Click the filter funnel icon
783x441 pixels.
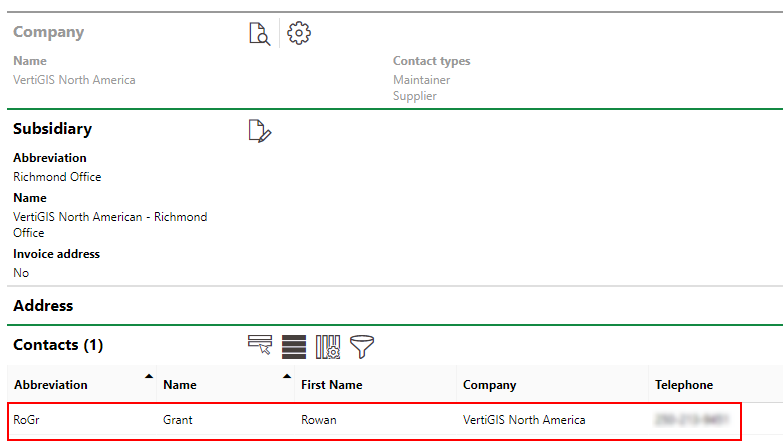click(x=362, y=346)
